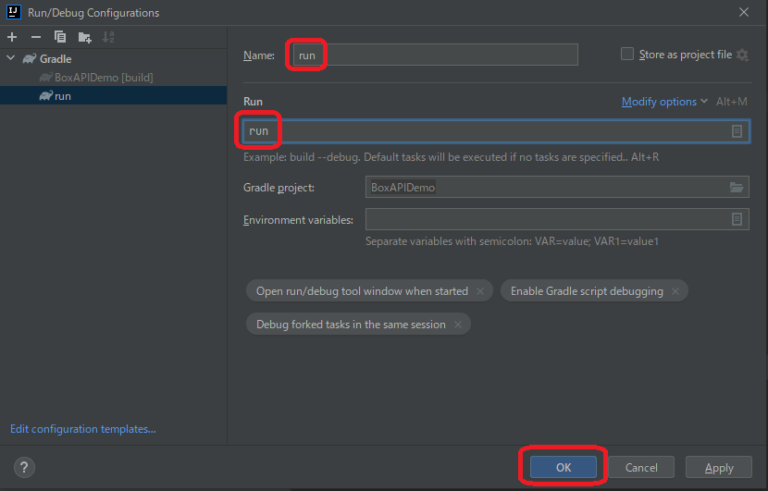Remove the Open run/debug tool window option
The height and width of the screenshot is (491, 768).
(481, 291)
